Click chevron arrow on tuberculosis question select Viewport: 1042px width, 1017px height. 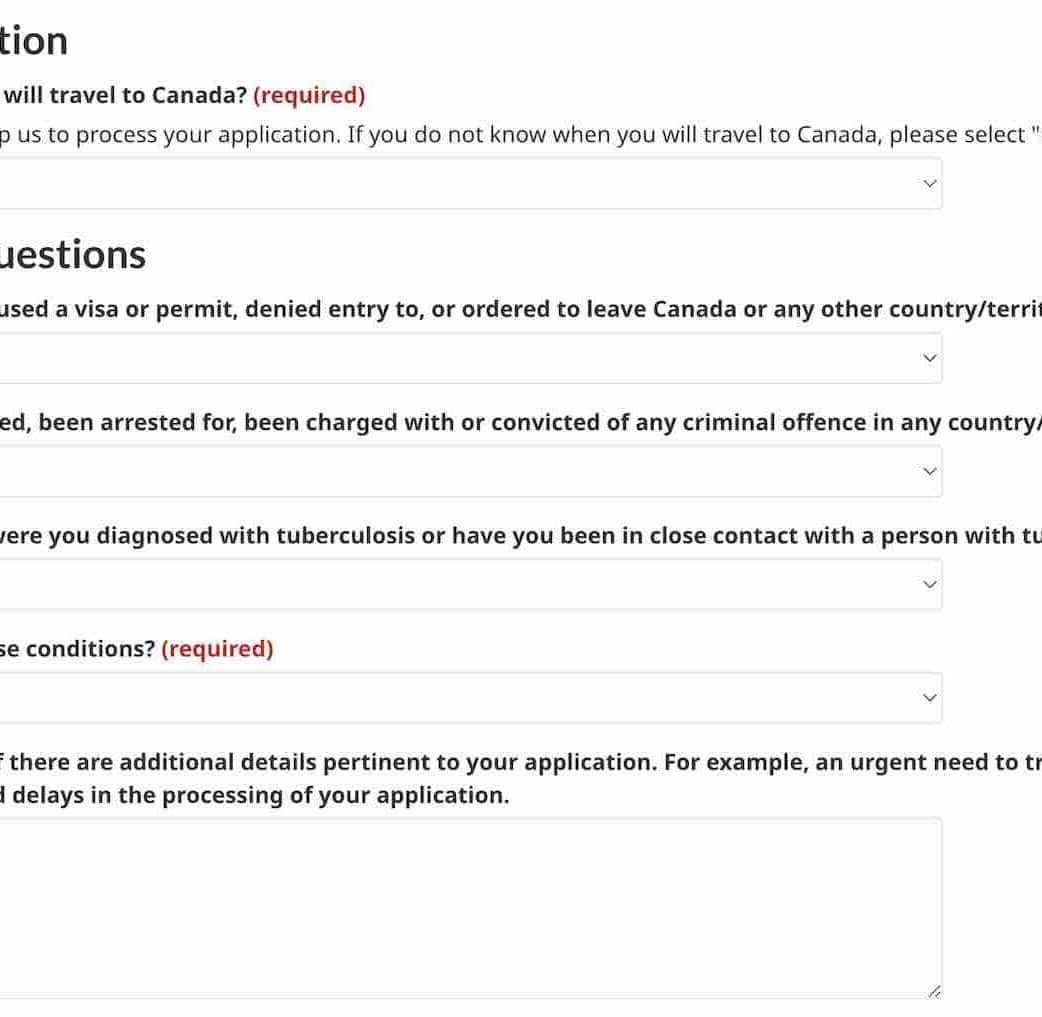[930, 584]
